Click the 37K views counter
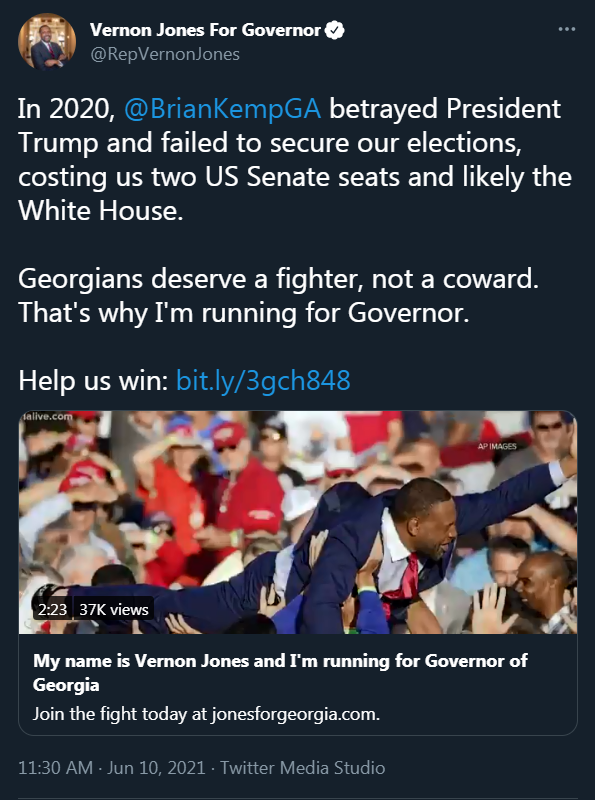595x800 pixels. (x=114, y=609)
